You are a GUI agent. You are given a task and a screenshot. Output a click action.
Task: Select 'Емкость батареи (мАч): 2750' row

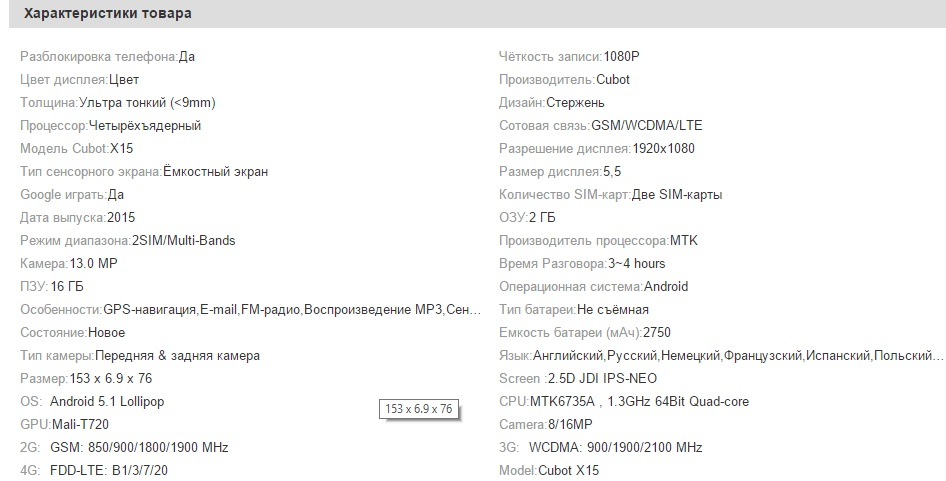coord(585,333)
